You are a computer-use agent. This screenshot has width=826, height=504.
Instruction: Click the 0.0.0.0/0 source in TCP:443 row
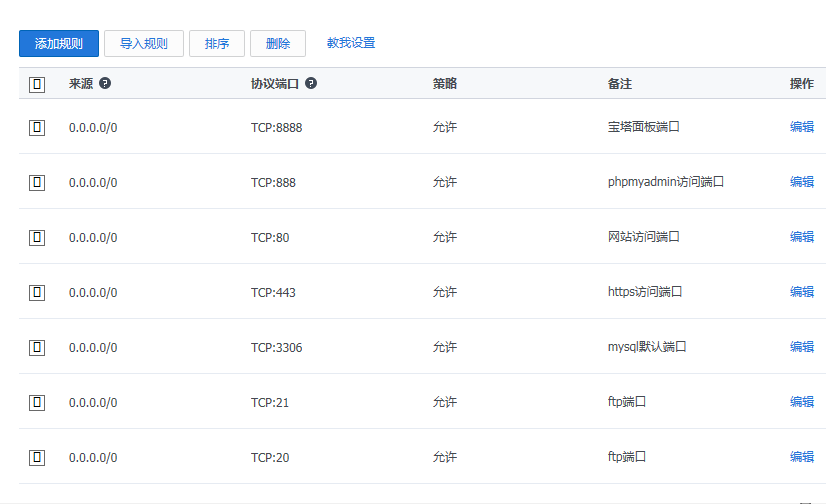click(x=93, y=292)
